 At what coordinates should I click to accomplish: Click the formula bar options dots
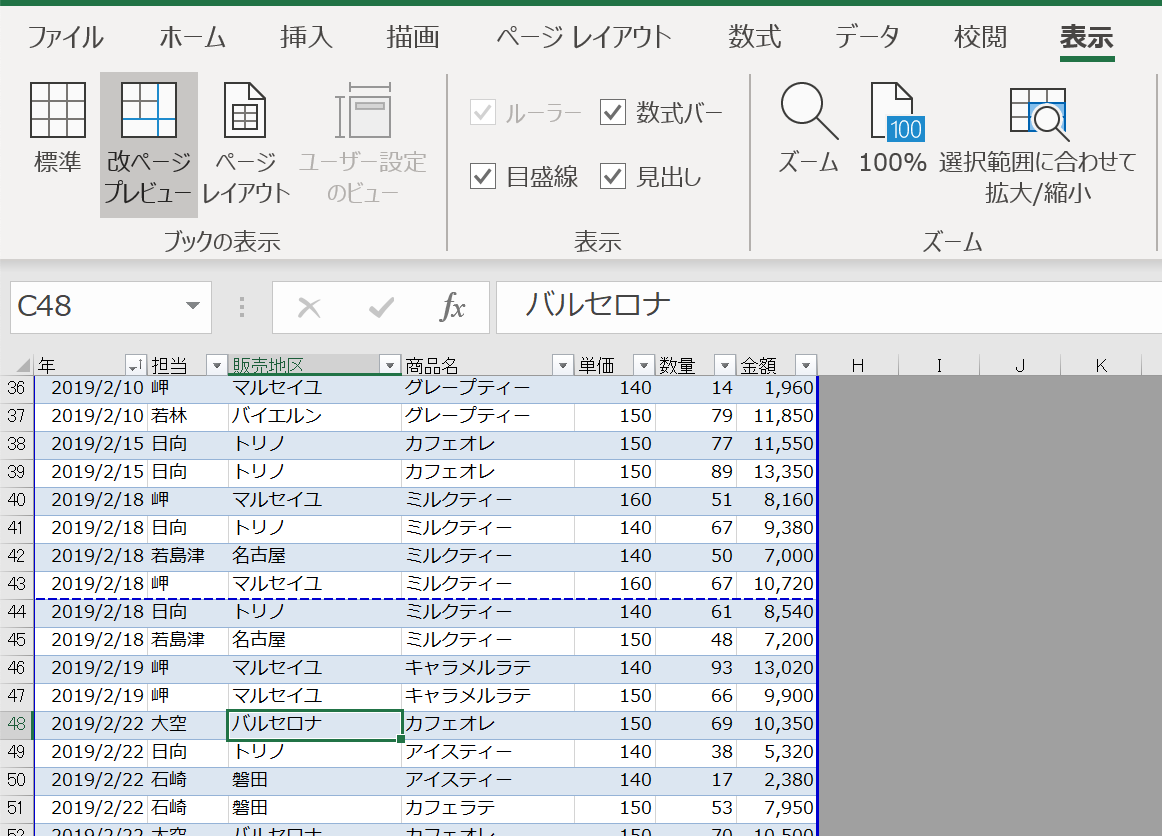pos(242,307)
